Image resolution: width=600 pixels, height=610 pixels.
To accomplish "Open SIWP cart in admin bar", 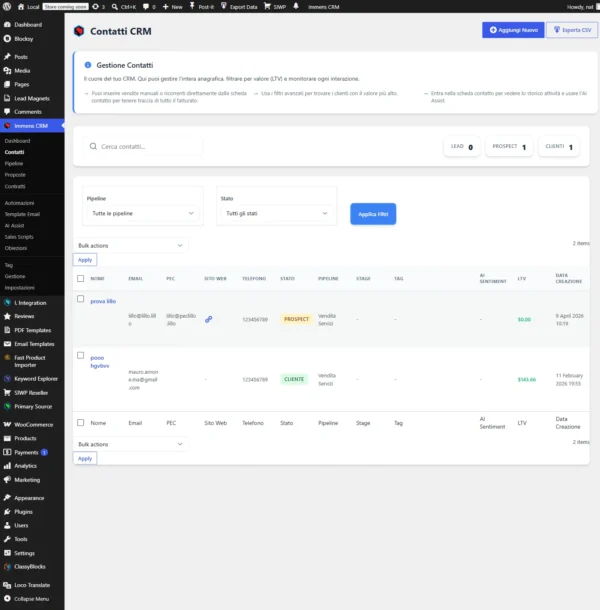I will coord(275,7).
